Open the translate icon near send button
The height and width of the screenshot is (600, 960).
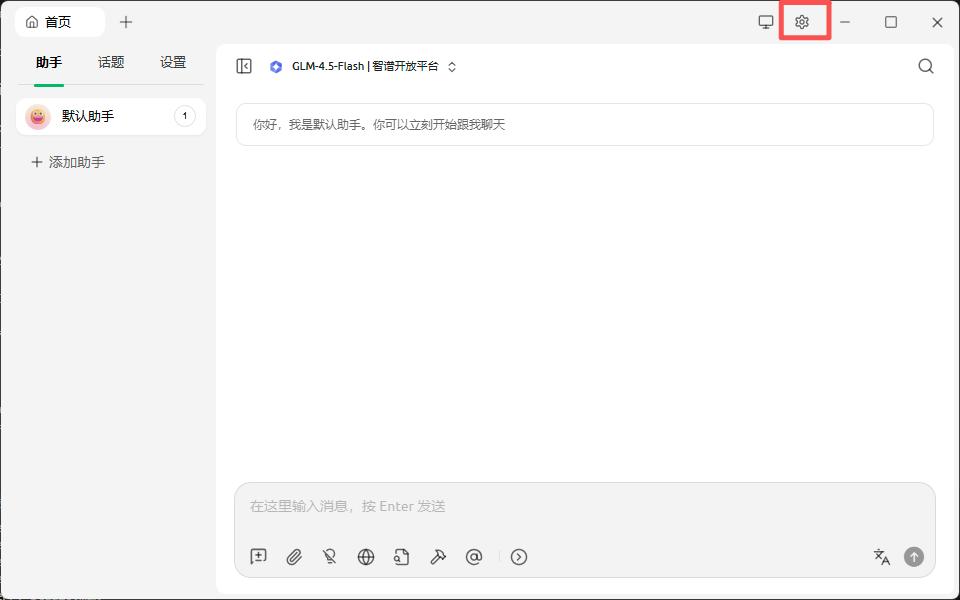pos(881,557)
